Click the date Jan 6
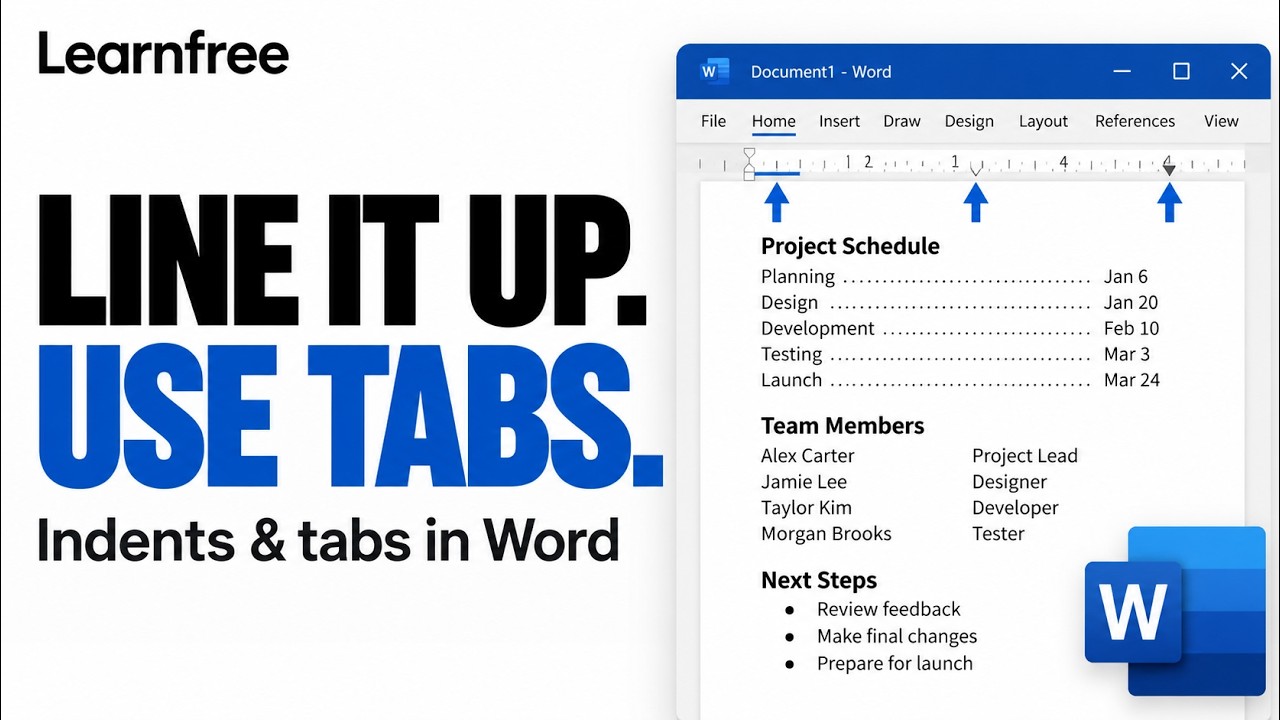 pyautogui.click(x=1126, y=277)
